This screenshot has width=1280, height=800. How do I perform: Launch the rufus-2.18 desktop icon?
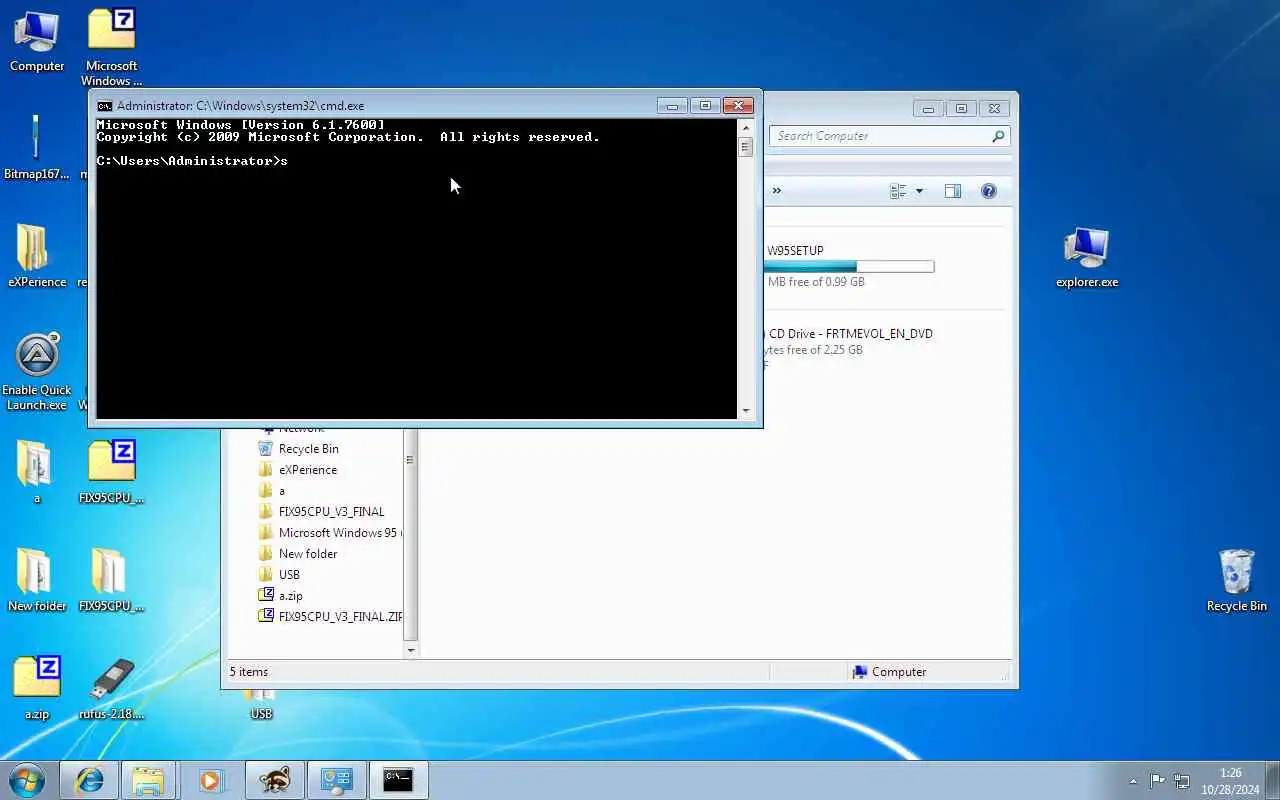pyautogui.click(x=111, y=688)
